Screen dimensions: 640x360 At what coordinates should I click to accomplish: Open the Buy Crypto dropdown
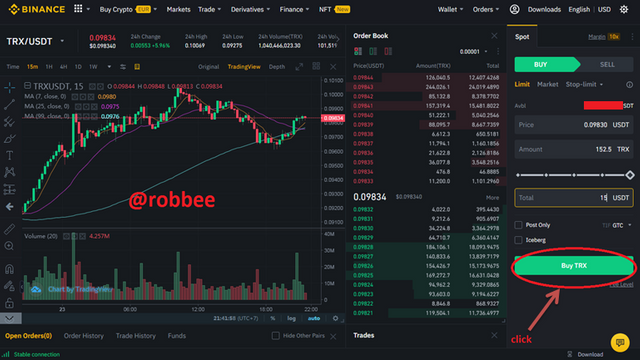tap(128, 9)
